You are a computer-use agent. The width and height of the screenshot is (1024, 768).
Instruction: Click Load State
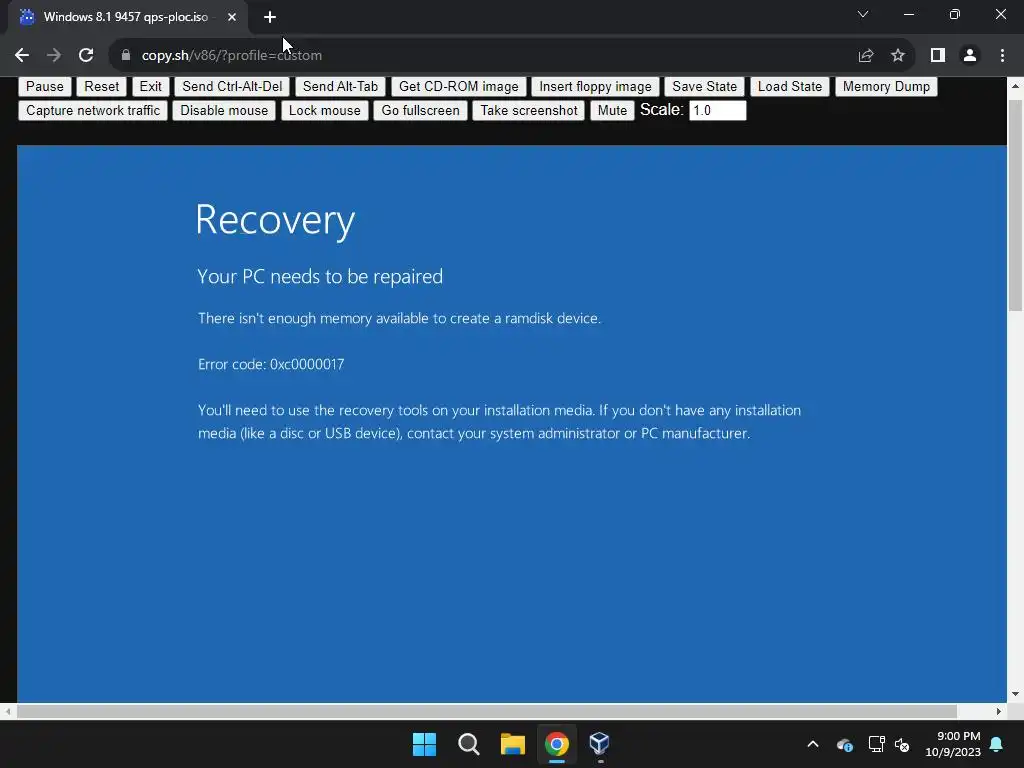pos(790,86)
